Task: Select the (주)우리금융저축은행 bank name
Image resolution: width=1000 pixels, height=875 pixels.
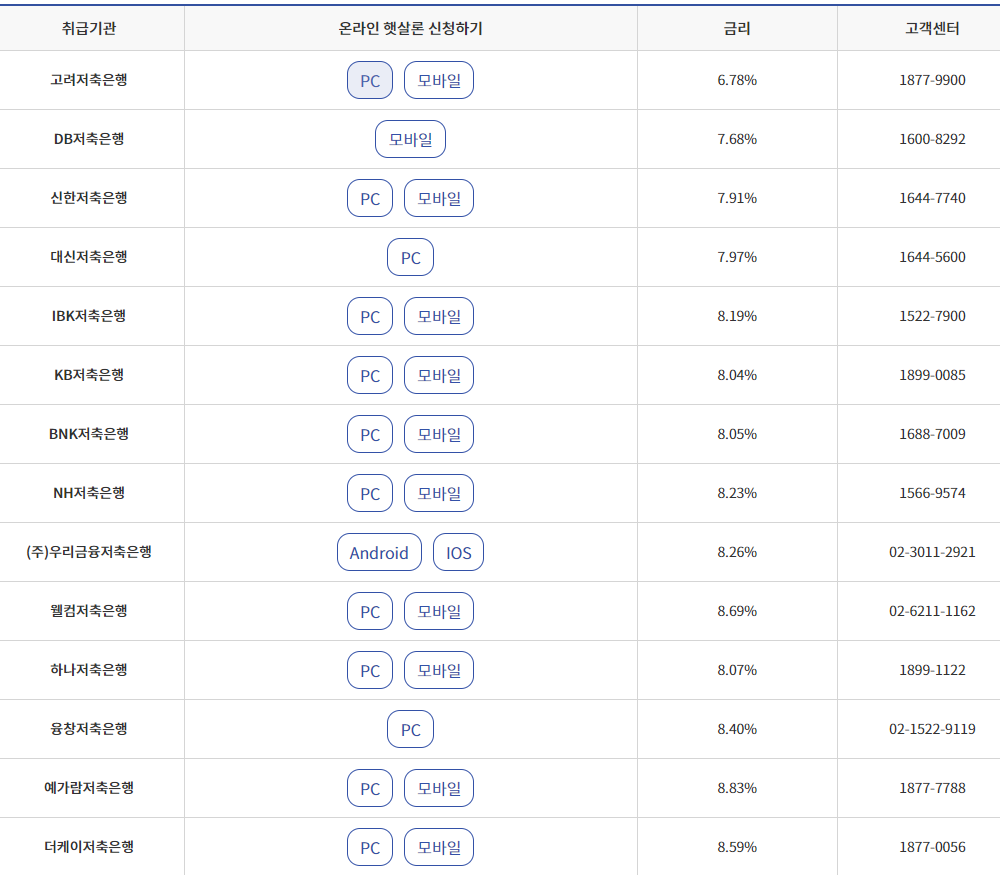Action: tap(89, 552)
